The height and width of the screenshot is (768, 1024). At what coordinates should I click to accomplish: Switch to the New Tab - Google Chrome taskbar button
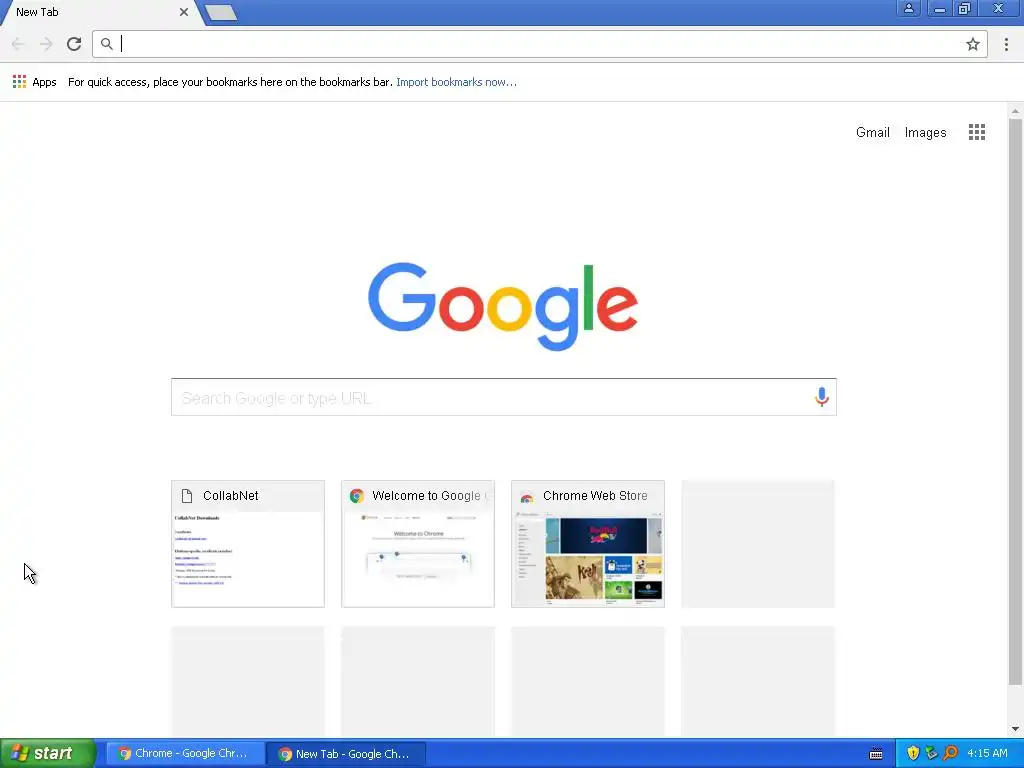pos(346,754)
